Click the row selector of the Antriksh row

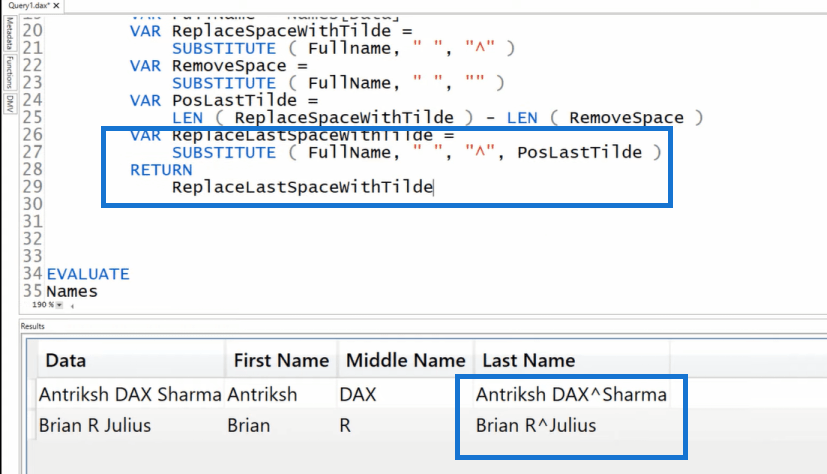(32, 394)
